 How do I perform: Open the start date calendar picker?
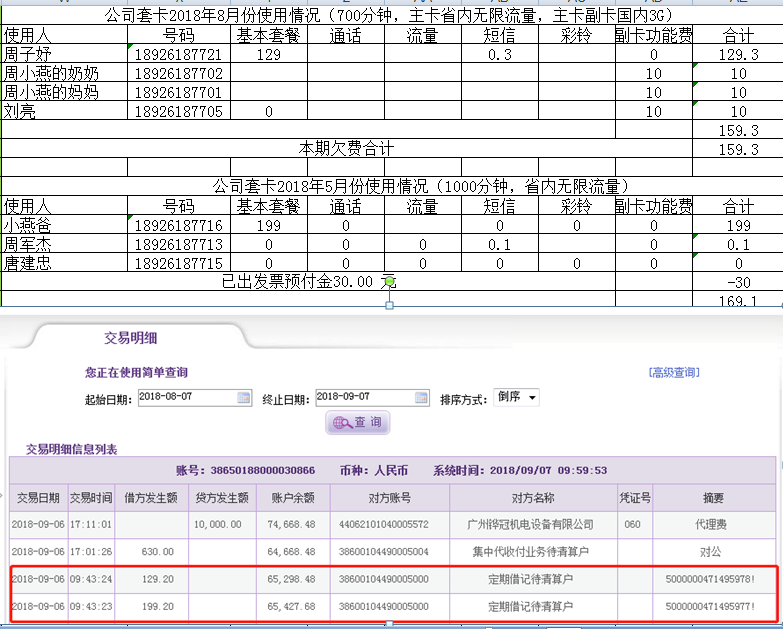tap(244, 398)
